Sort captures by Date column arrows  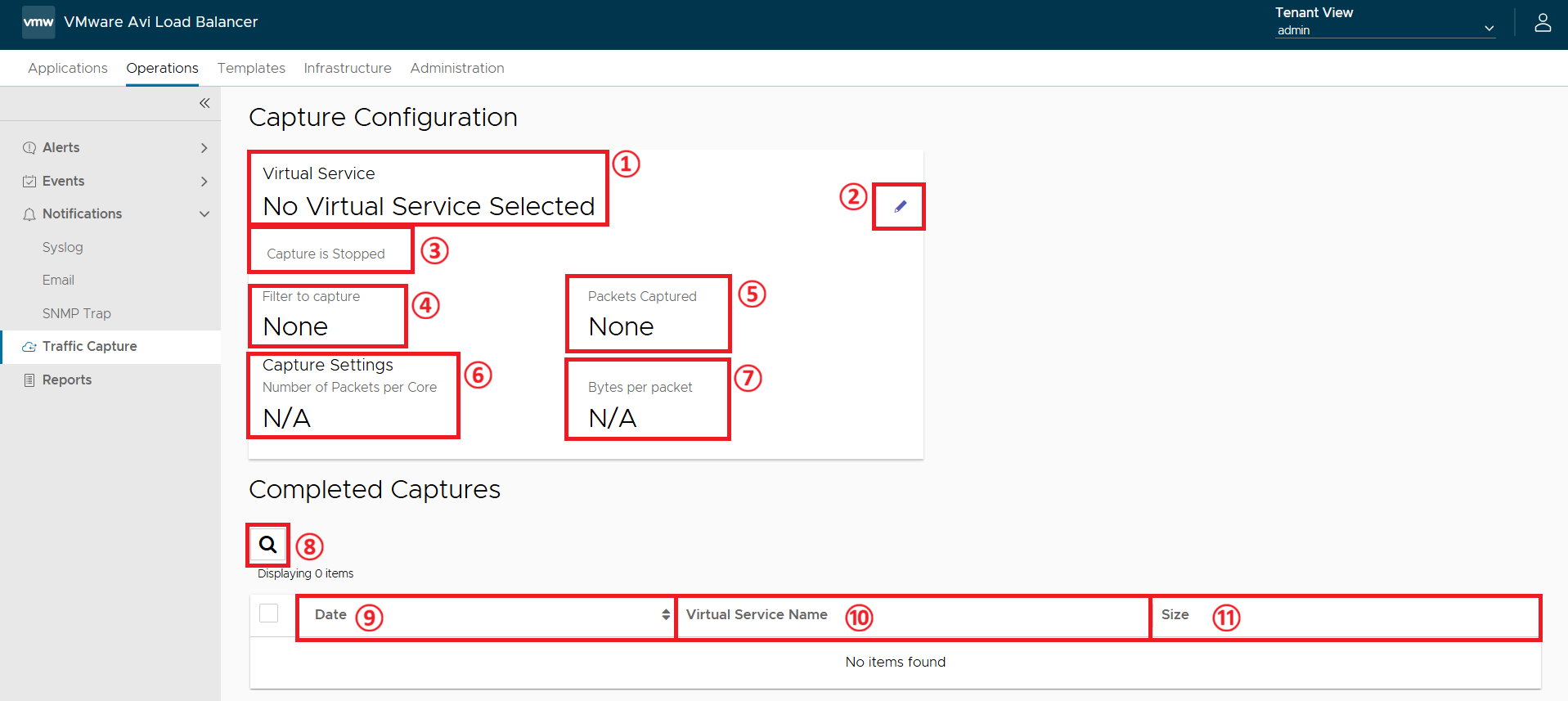click(666, 614)
